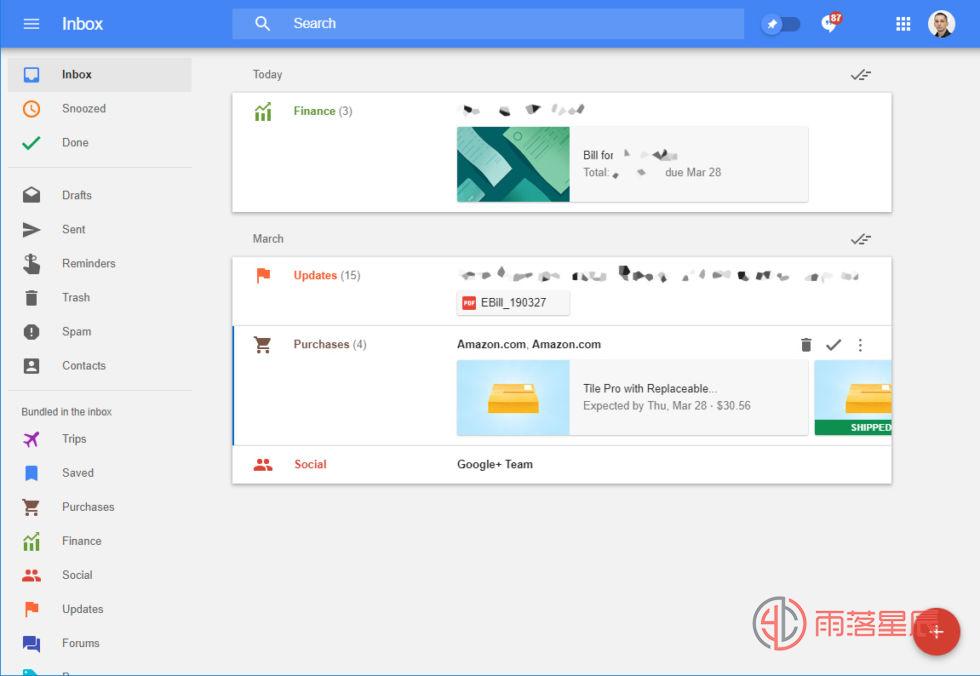Expand the Finance (3) bundle
Viewport: 980px width, 676px height.
point(322,111)
